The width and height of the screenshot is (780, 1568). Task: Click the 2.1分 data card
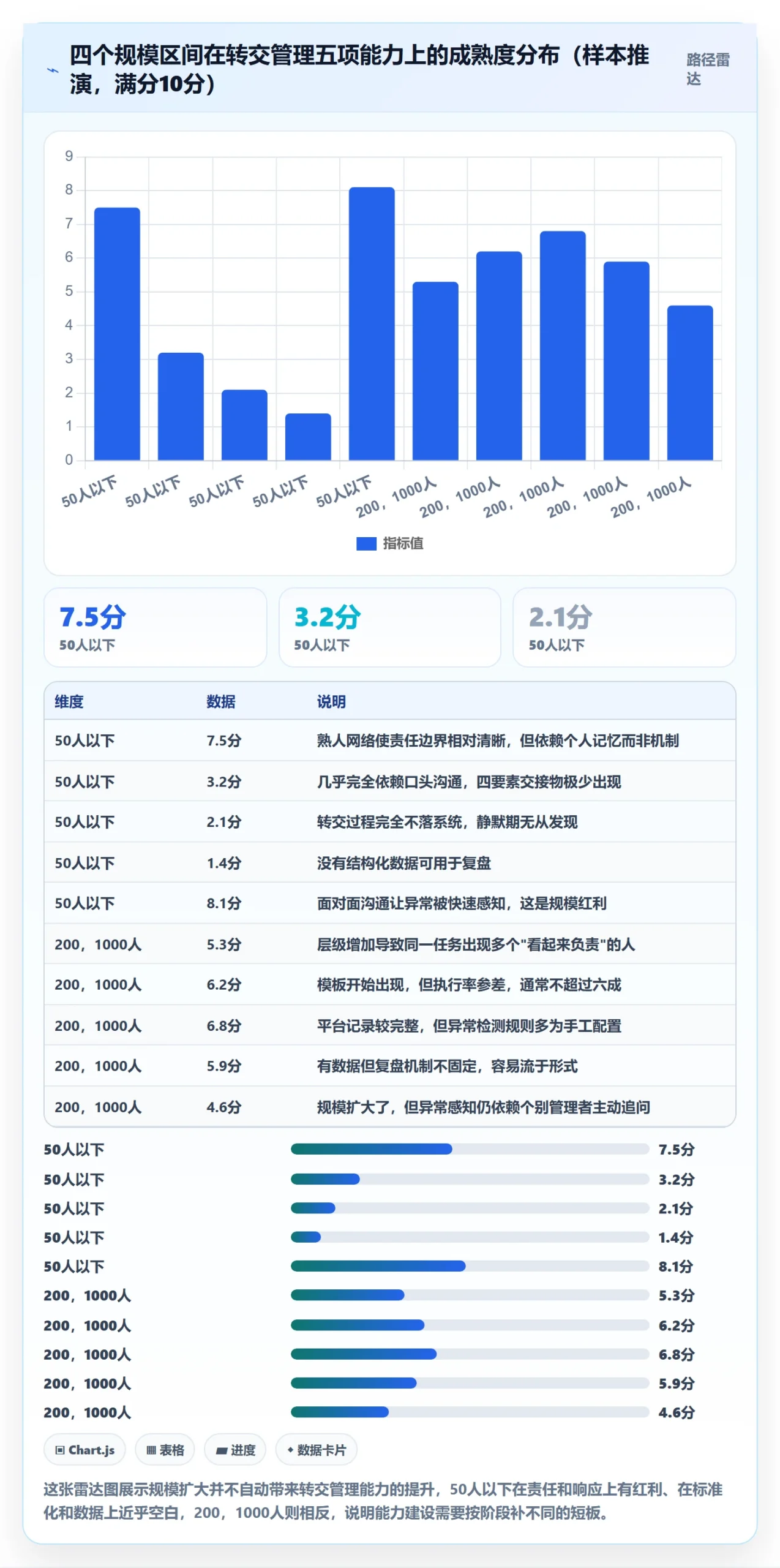[624, 627]
